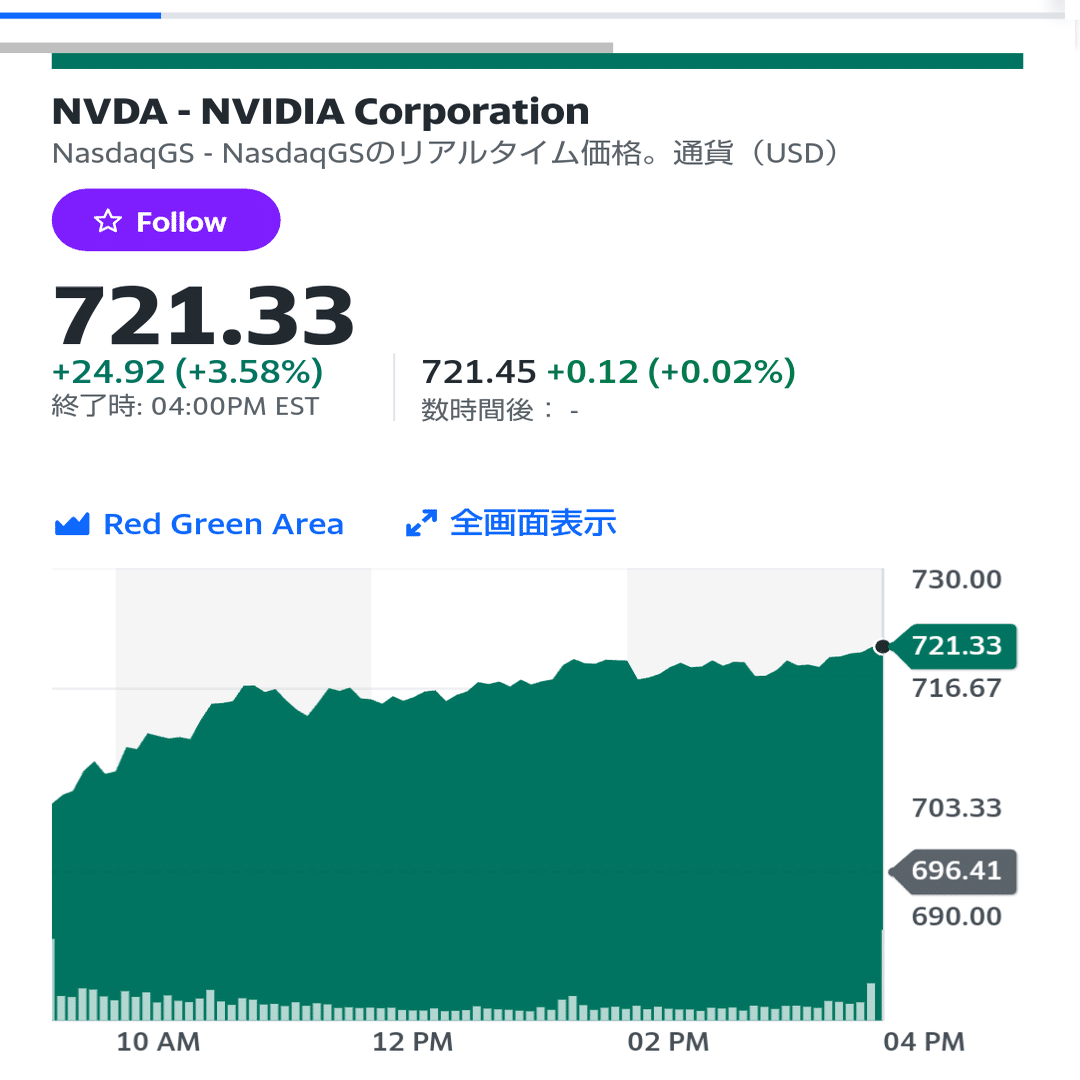Viewport: 1080px width, 1080px height.
Task: Click the 02 PM time axis label
Action: pyautogui.click(x=668, y=1042)
